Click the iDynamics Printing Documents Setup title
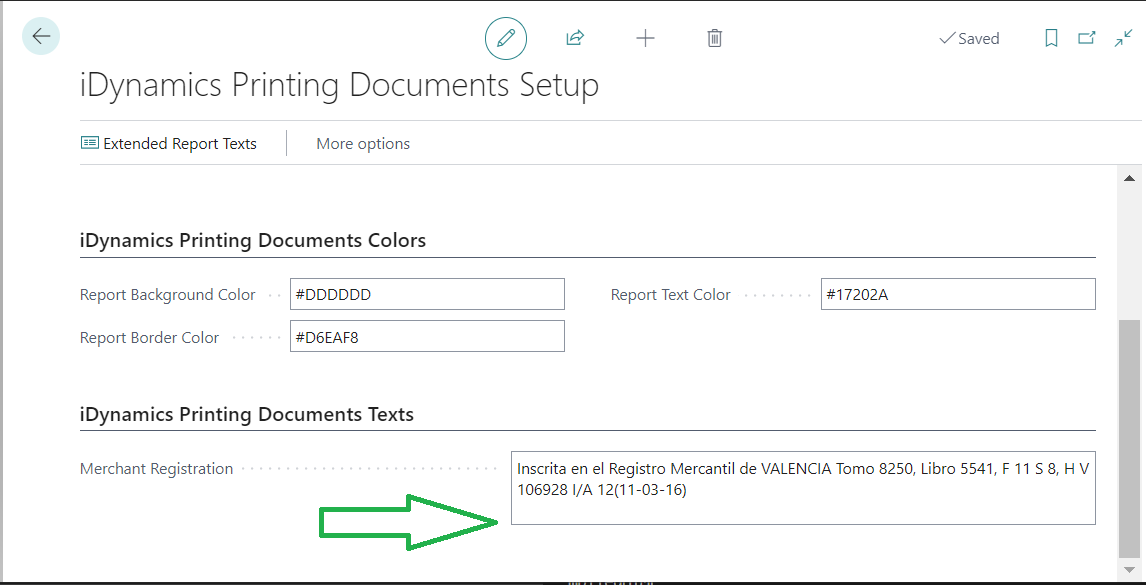This screenshot has width=1146, height=585. pyautogui.click(x=339, y=86)
